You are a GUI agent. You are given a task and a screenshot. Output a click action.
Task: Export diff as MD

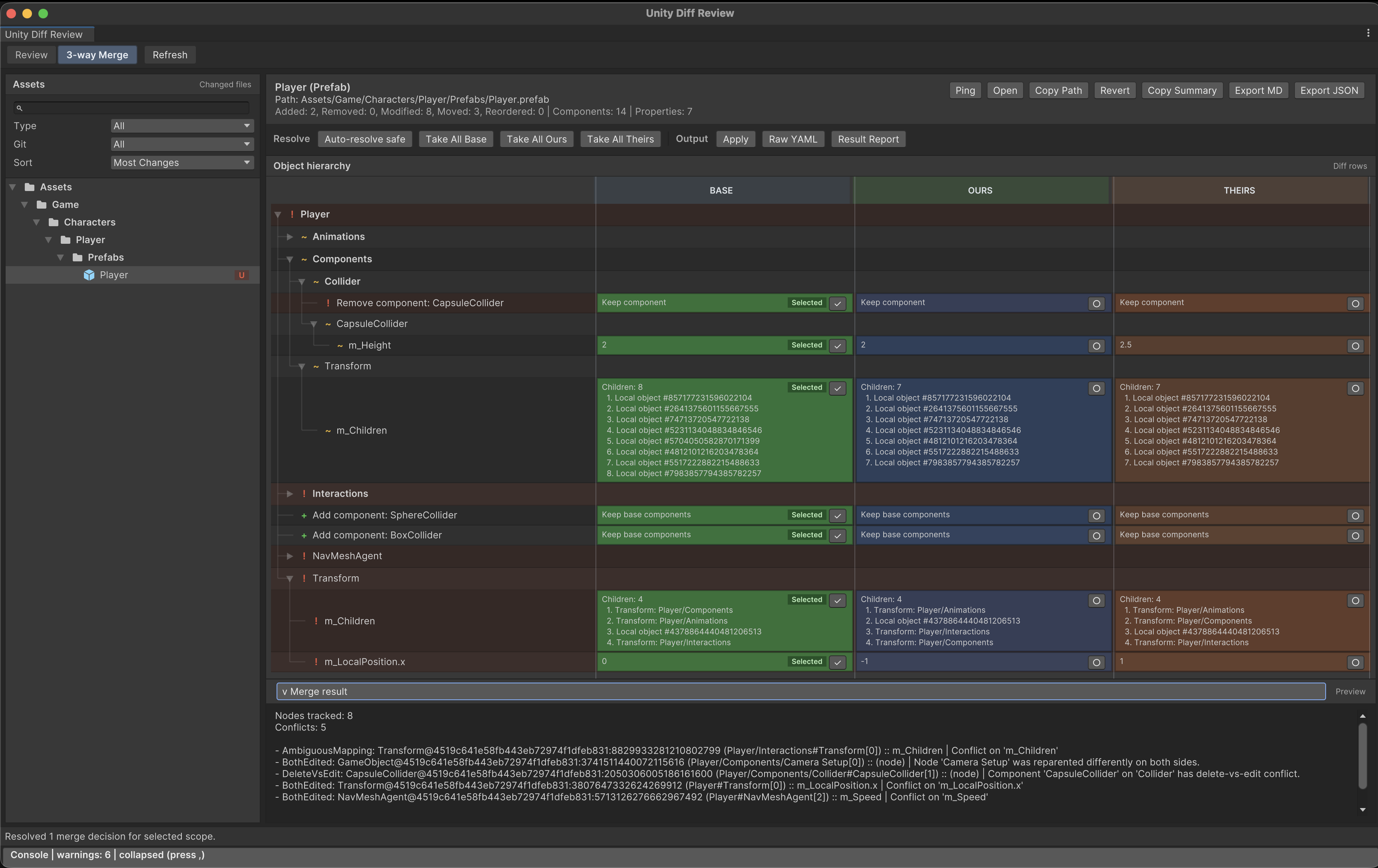tap(1259, 90)
